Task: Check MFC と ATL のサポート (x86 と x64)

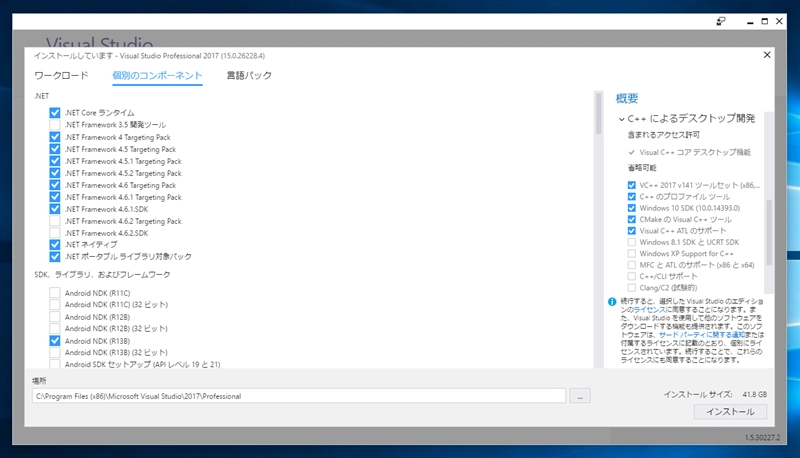Action: tap(632, 265)
